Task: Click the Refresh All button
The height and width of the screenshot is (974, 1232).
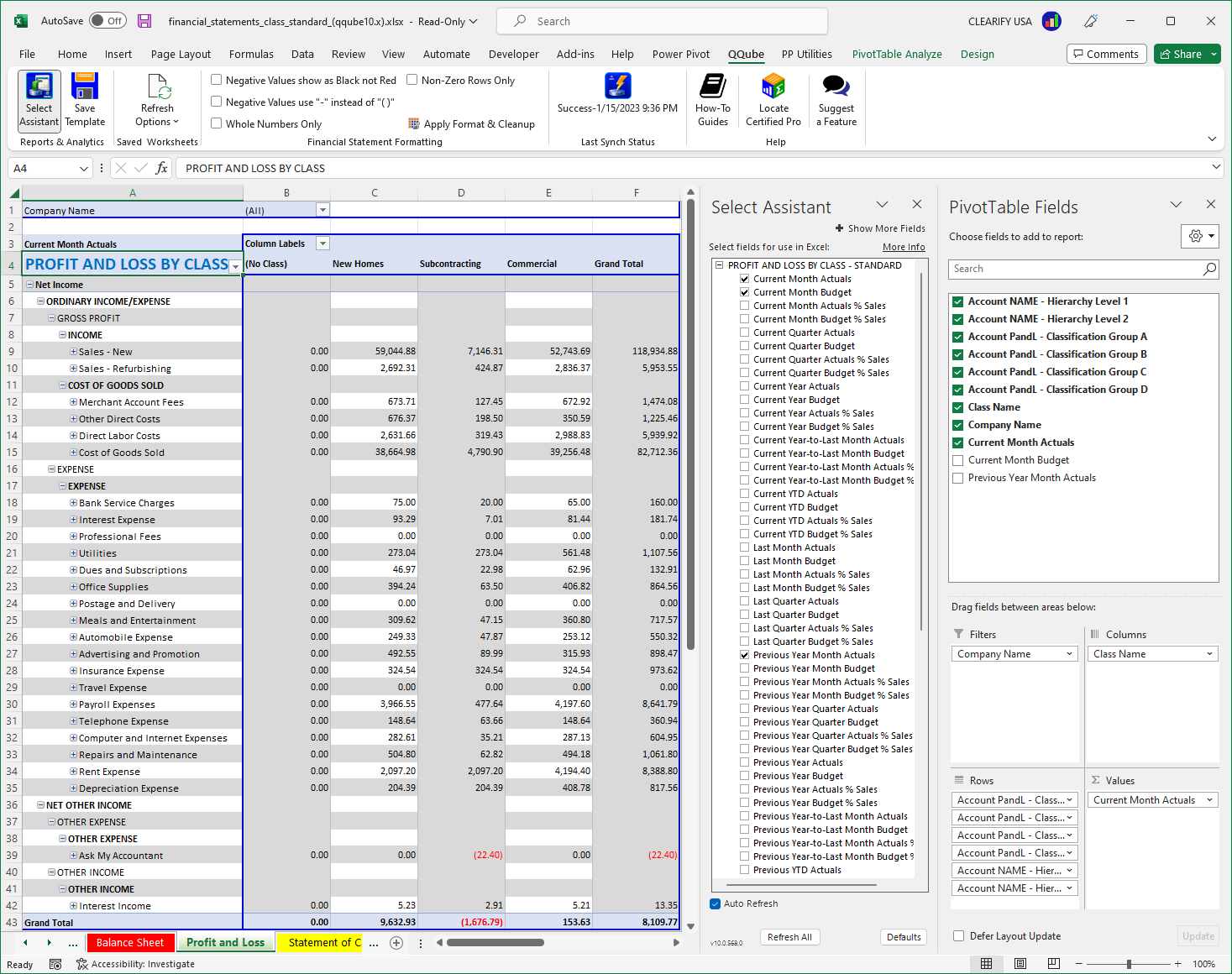Action: click(789, 936)
